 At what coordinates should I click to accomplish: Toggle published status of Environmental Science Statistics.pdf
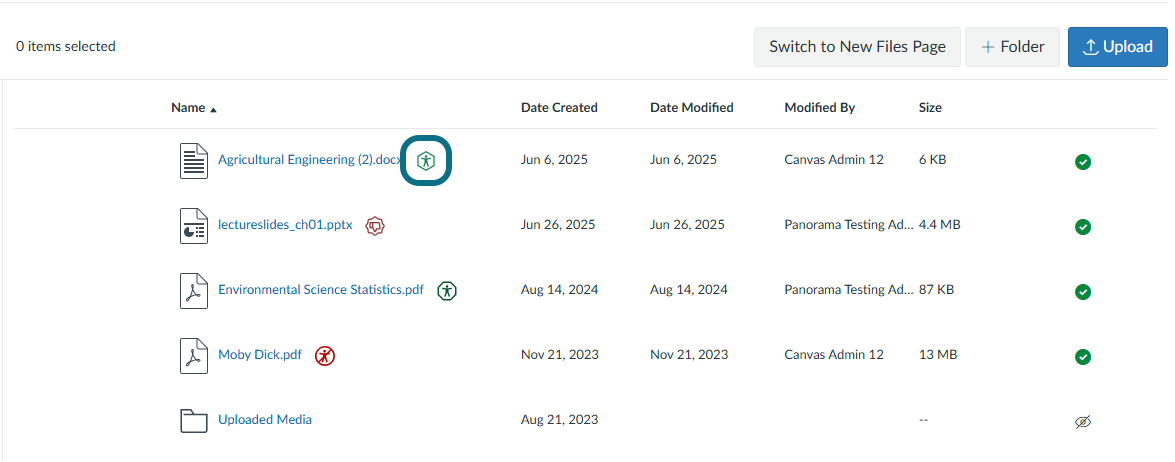pyautogui.click(x=1082, y=291)
